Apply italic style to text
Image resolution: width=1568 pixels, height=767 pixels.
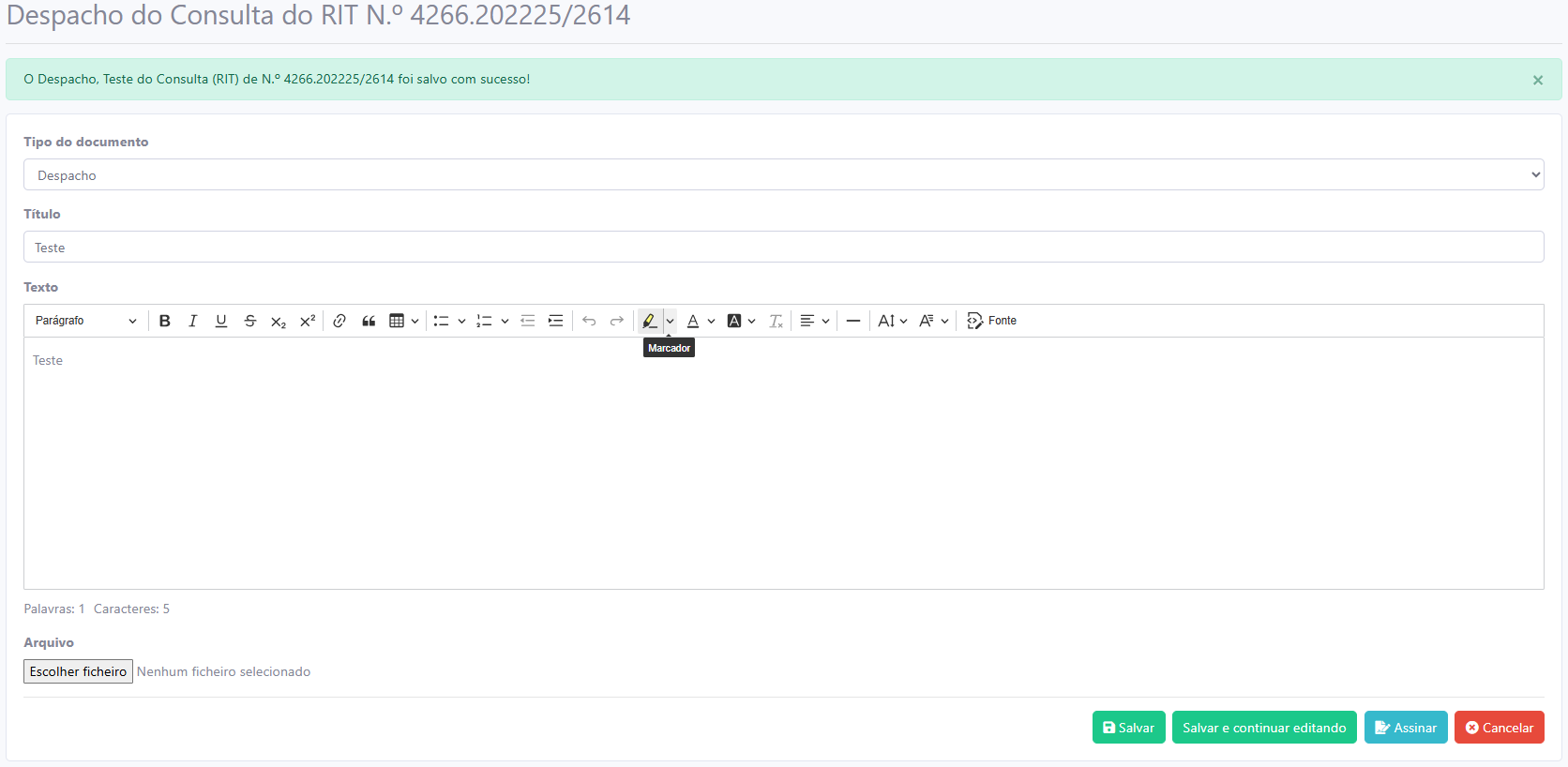pyautogui.click(x=193, y=321)
